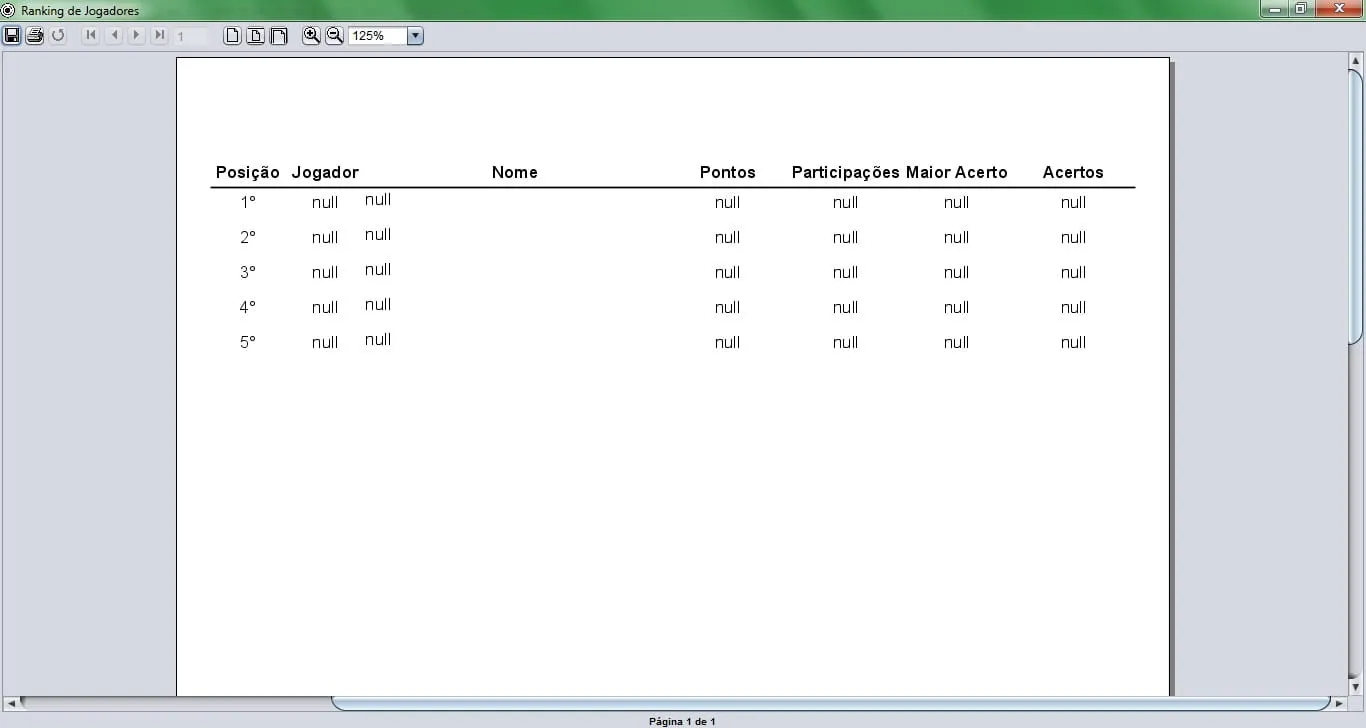Click the "Jogador" column header
Viewport: 1366px width, 728px height.
tap(325, 172)
